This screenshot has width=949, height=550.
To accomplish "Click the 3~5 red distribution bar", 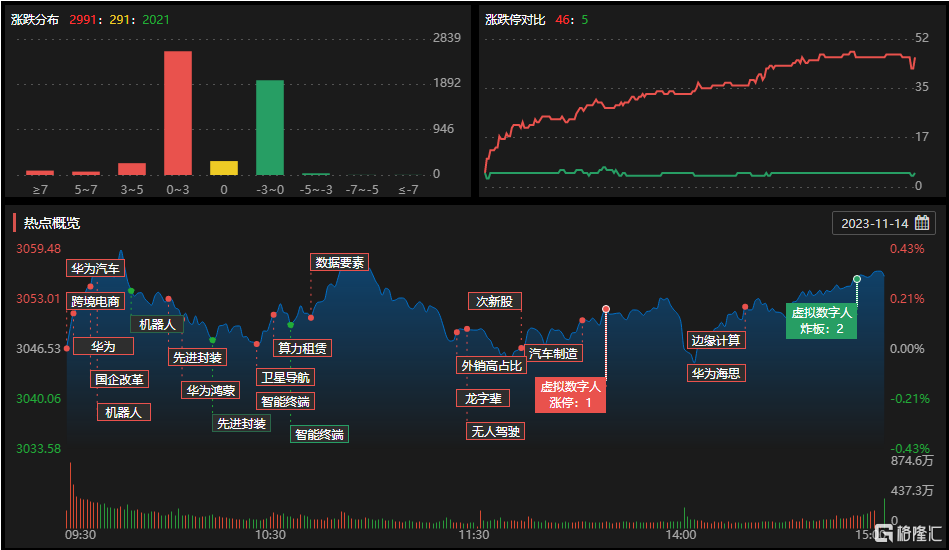I will click(x=132, y=169).
